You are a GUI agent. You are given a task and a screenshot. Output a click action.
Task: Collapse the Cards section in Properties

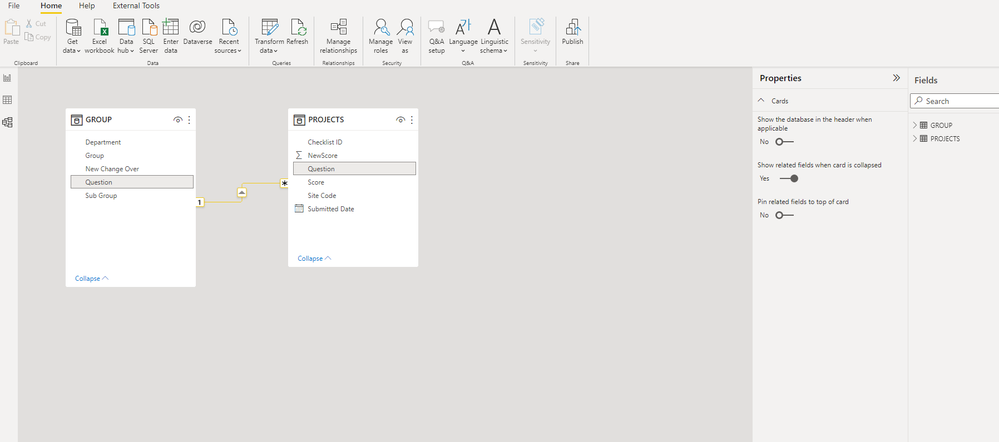[x=761, y=101]
